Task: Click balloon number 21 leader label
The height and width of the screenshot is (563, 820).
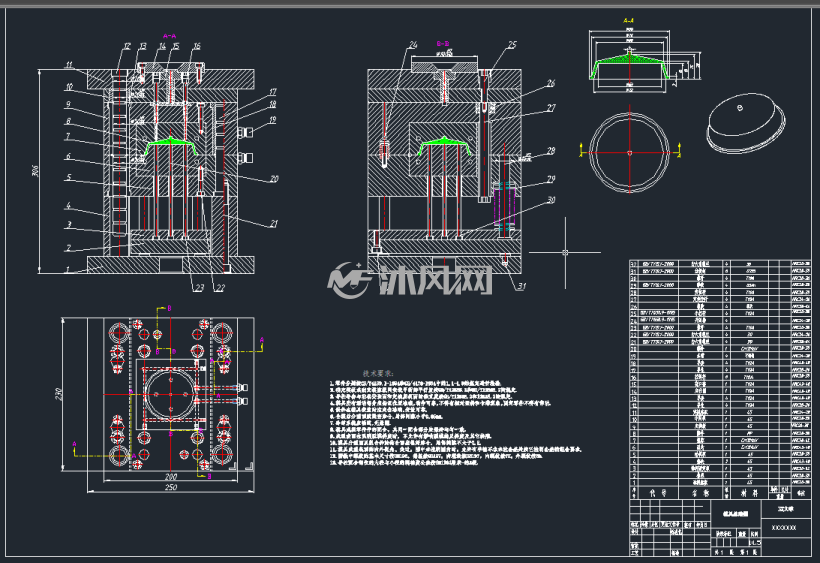Action: pyautogui.click(x=274, y=224)
